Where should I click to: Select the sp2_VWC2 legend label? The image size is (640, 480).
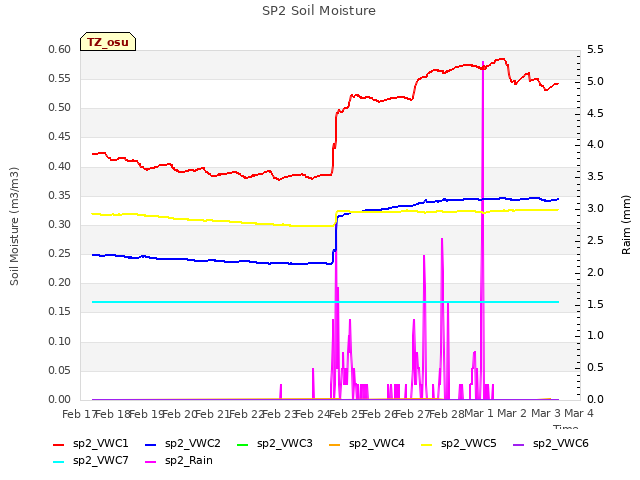click(x=193, y=444)
